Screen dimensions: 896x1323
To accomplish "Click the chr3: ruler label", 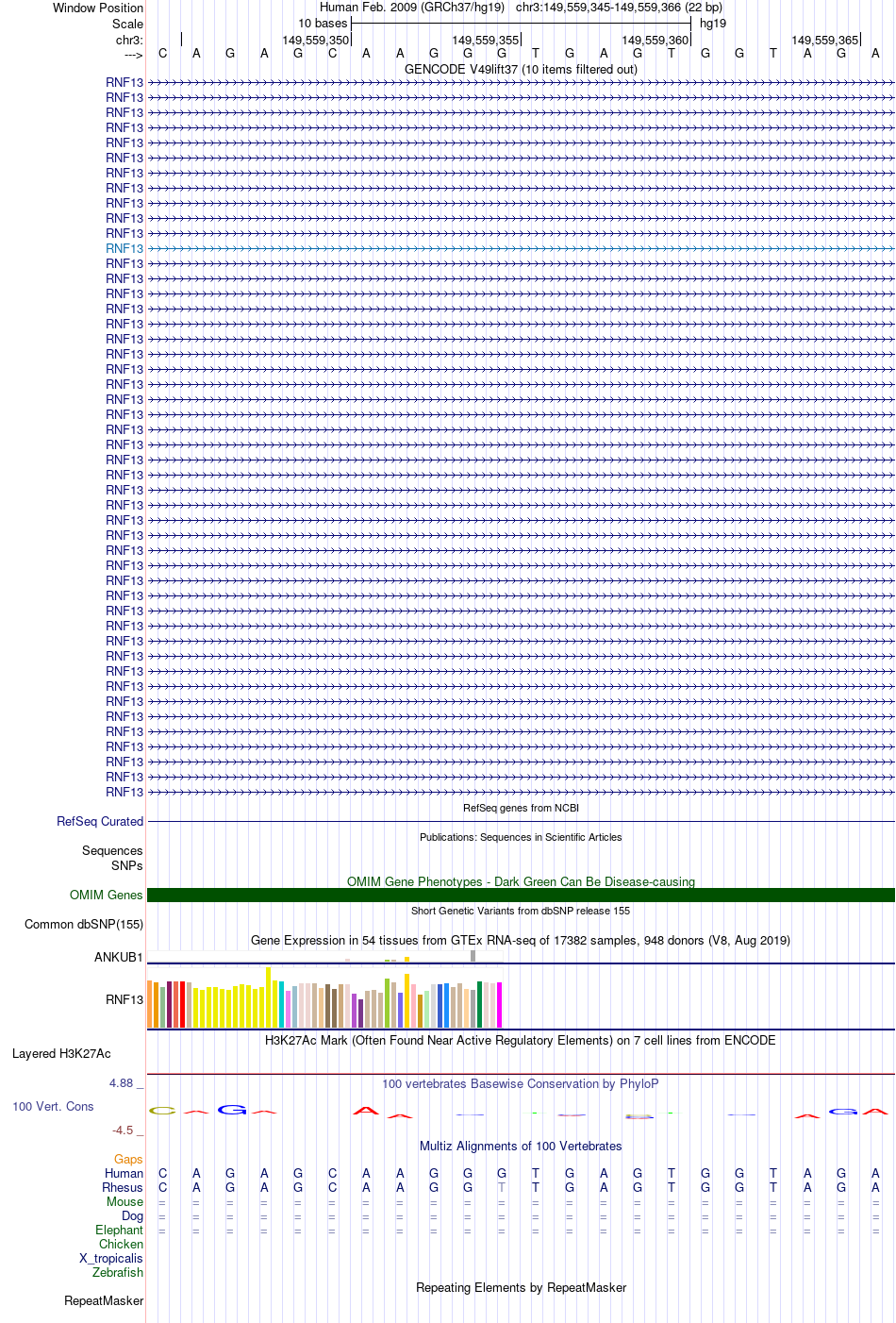I will [130, 40].
